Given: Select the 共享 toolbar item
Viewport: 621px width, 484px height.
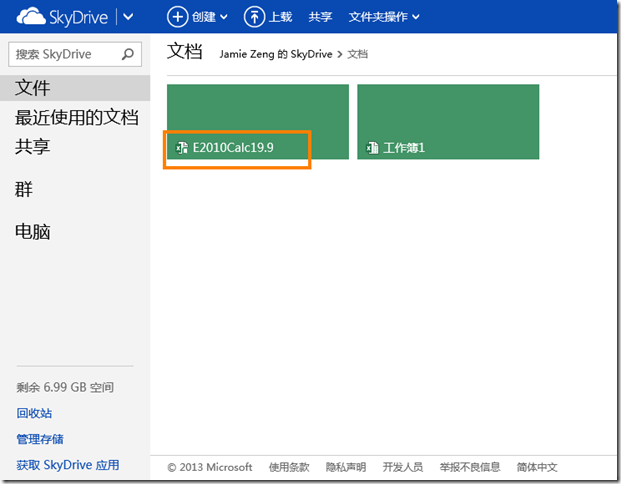Looking at the screenshot, I should pyautogui.click(x=320, y=17).
